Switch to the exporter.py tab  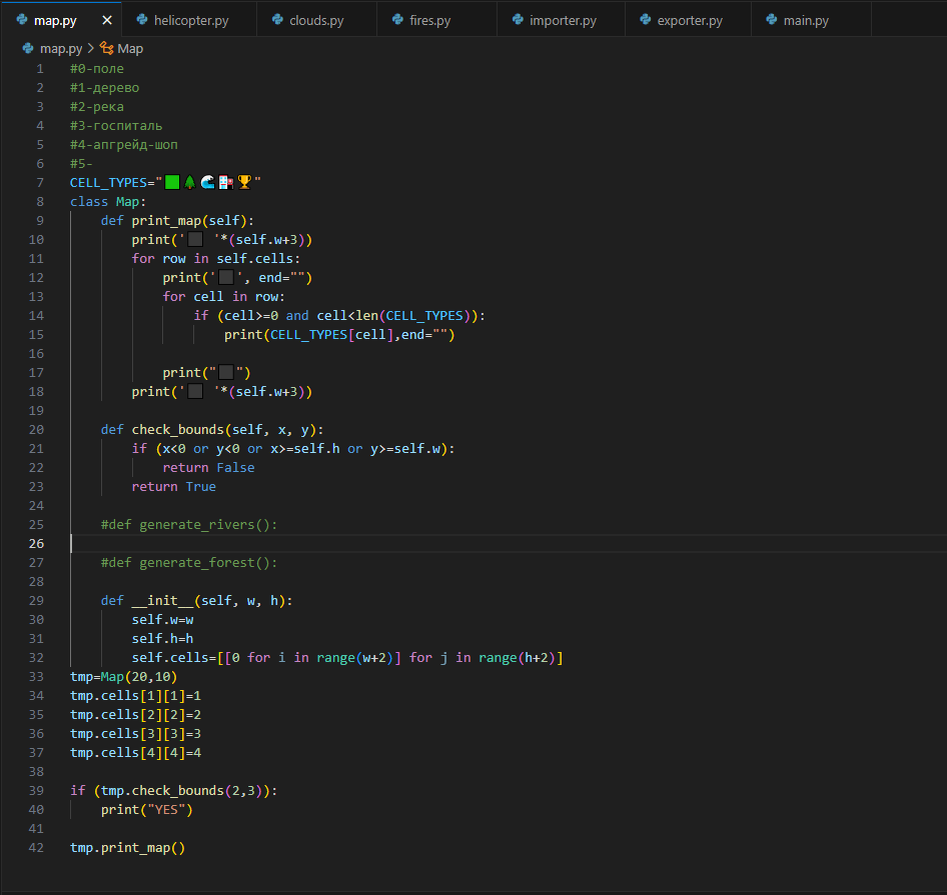point(688,20)
